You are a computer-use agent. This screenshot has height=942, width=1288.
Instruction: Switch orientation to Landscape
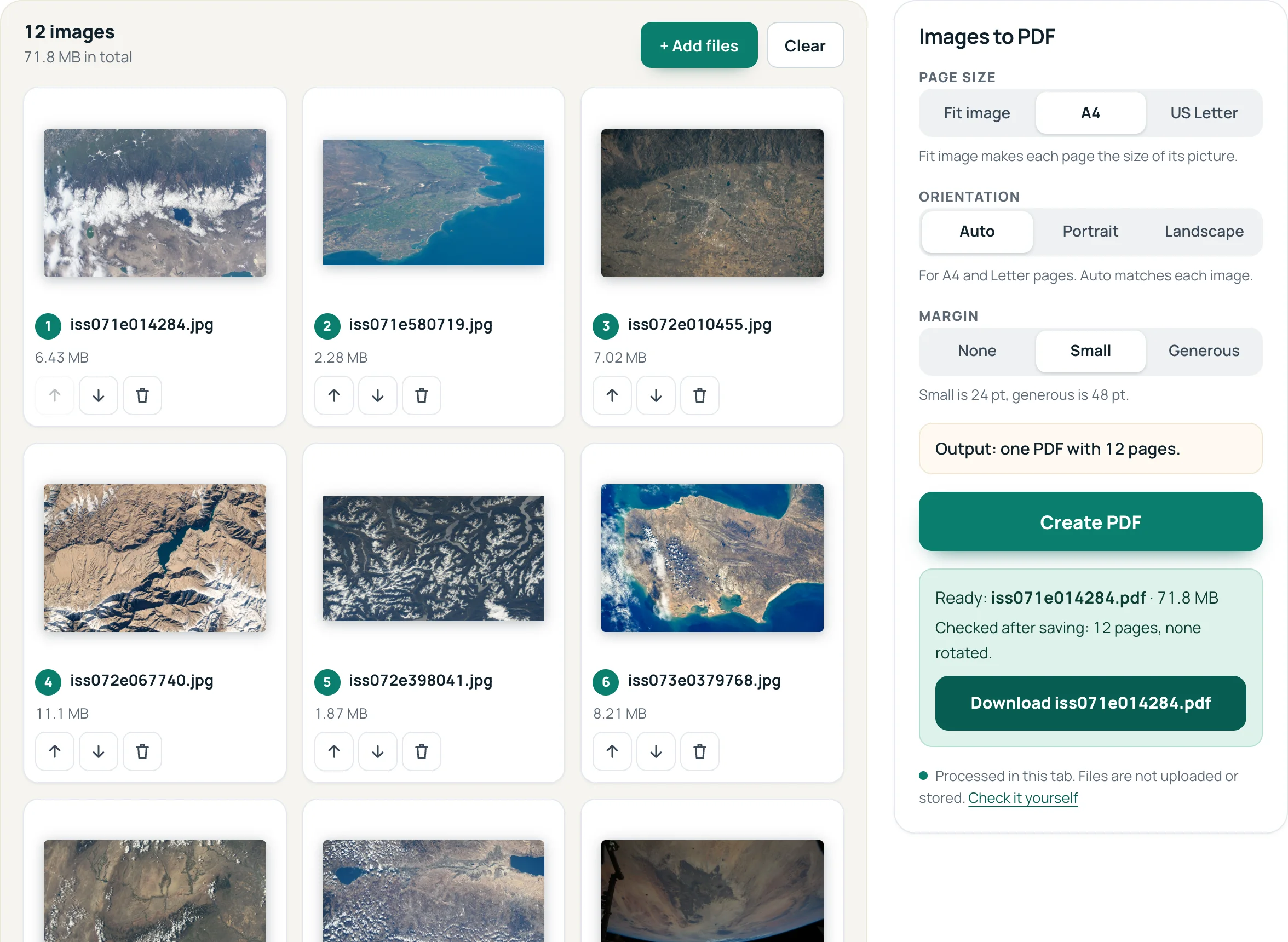pyautogui.click(x=1204, y=232)
